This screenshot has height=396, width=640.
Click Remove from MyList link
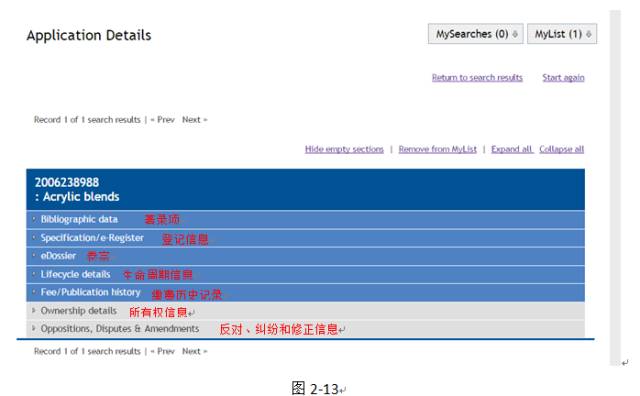coord(438,149)
